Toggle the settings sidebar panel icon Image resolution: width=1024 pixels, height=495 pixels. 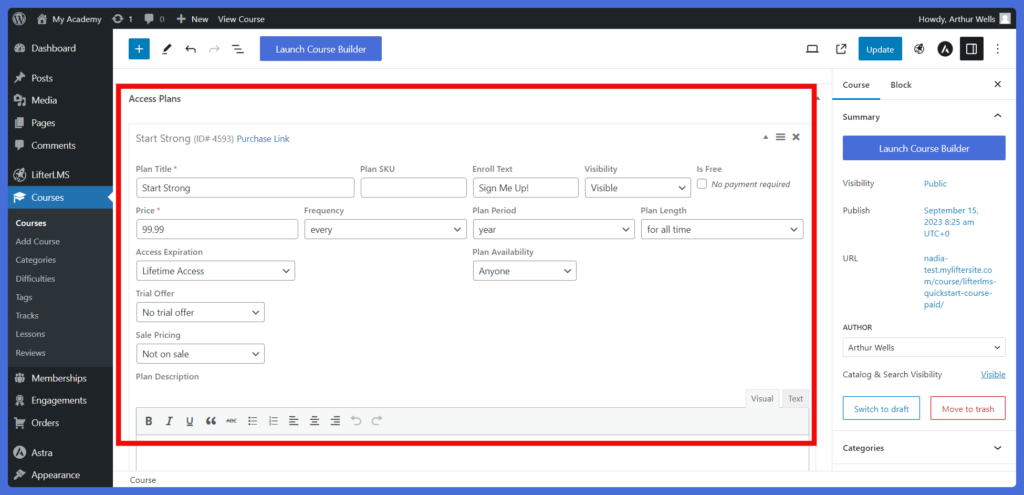971,49
